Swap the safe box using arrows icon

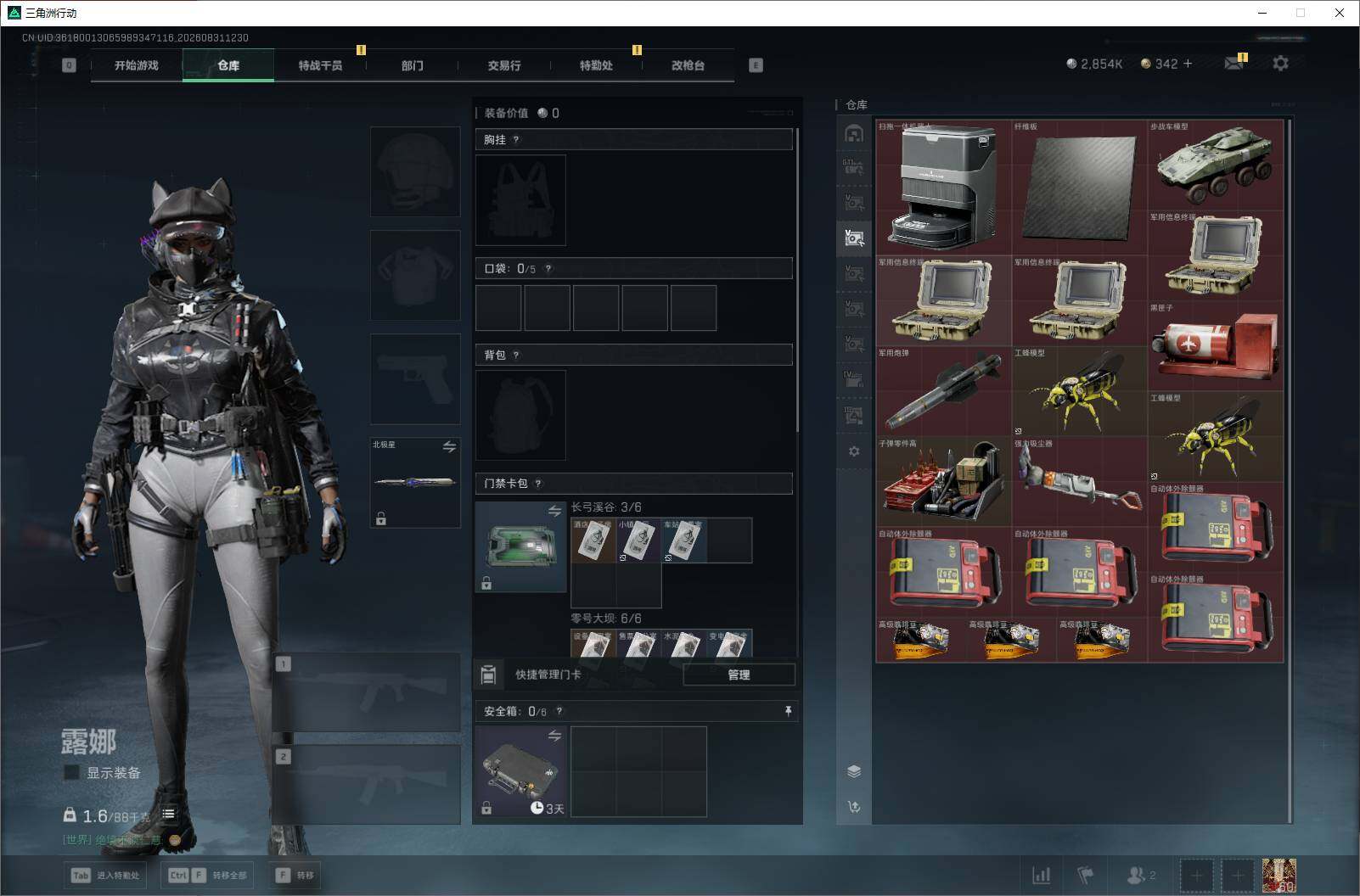554,736
